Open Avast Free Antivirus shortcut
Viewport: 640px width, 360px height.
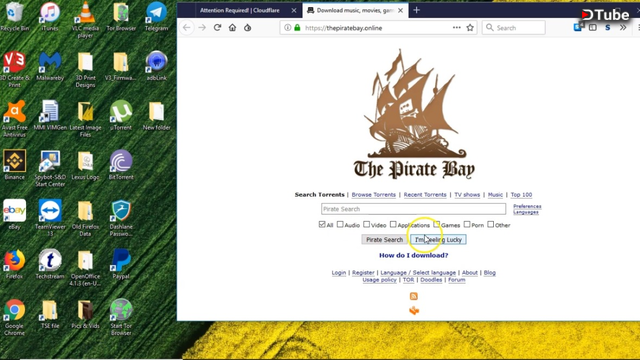click(14, 119)
